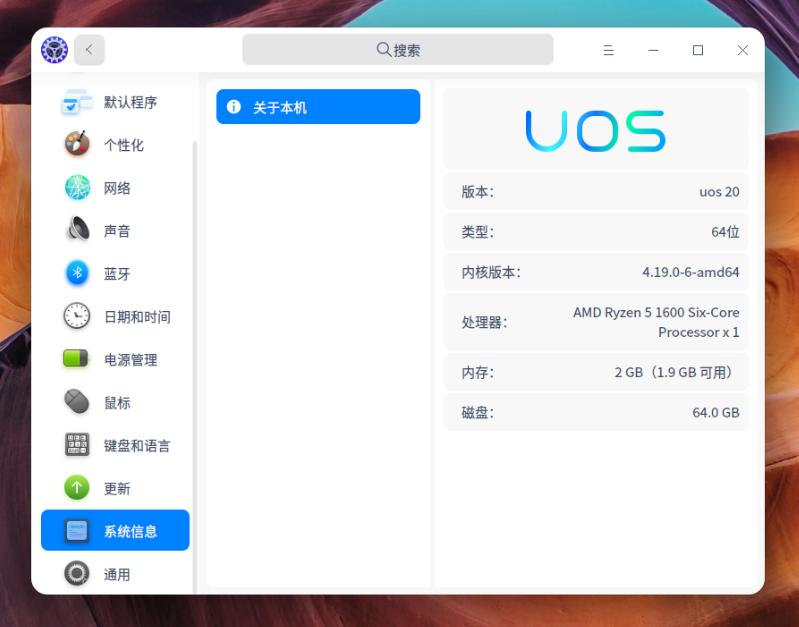
Task: Open 电源管理 power settings
Action: pos(115,359)
